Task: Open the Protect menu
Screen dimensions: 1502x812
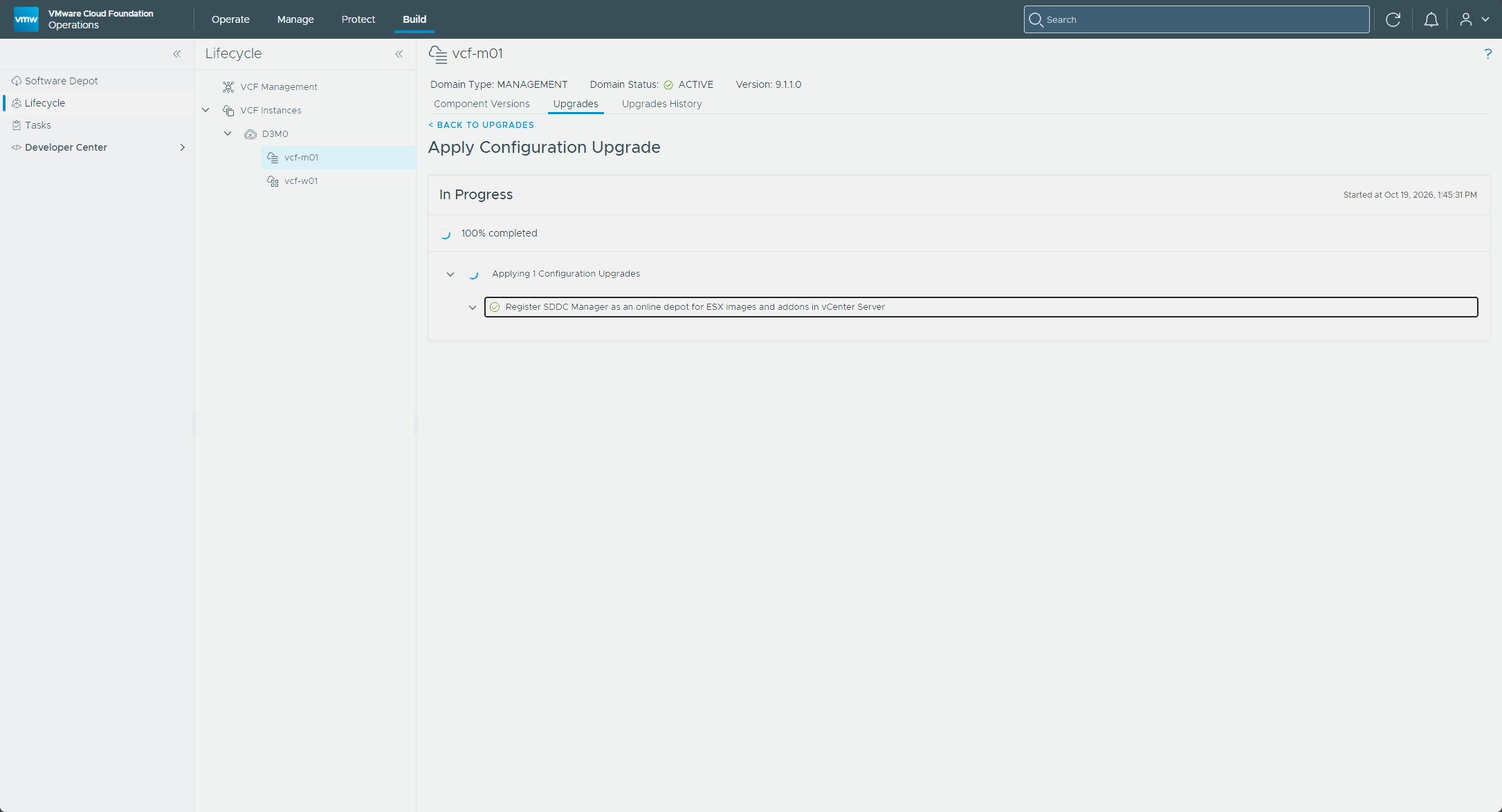Action: [x=358, y=19]
